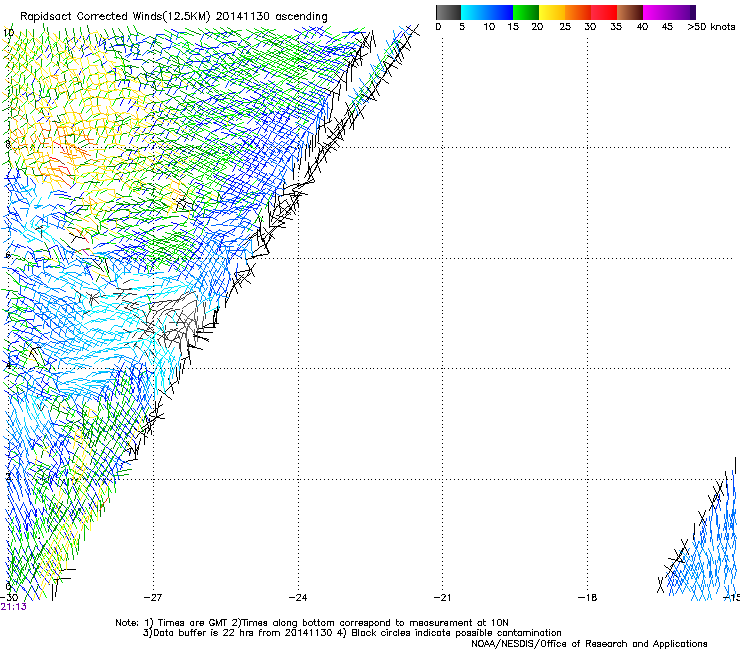Viewport: 740px width, 650px height.
Task: Click the longitude label '-30' at the corner
Action: [9, 598]
